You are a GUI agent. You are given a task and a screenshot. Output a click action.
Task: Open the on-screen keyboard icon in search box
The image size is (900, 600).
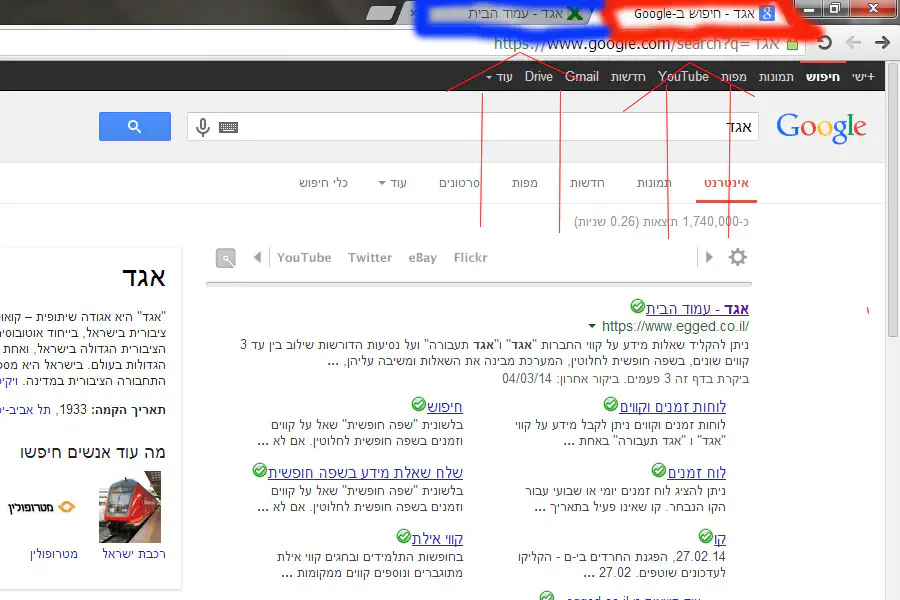point(228,127)
